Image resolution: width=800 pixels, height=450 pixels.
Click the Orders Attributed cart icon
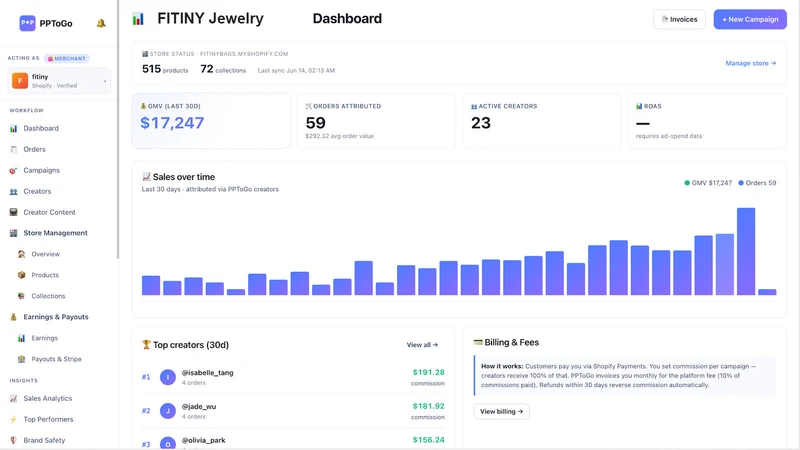(308, 106)
